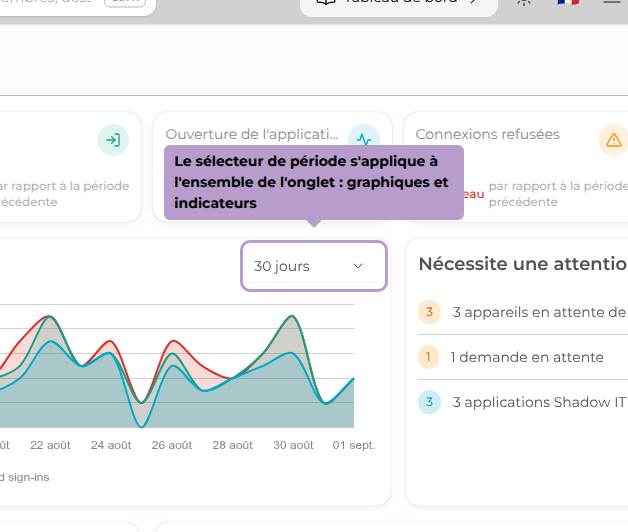Click the '01 sept.' axis label

[354, 445]
